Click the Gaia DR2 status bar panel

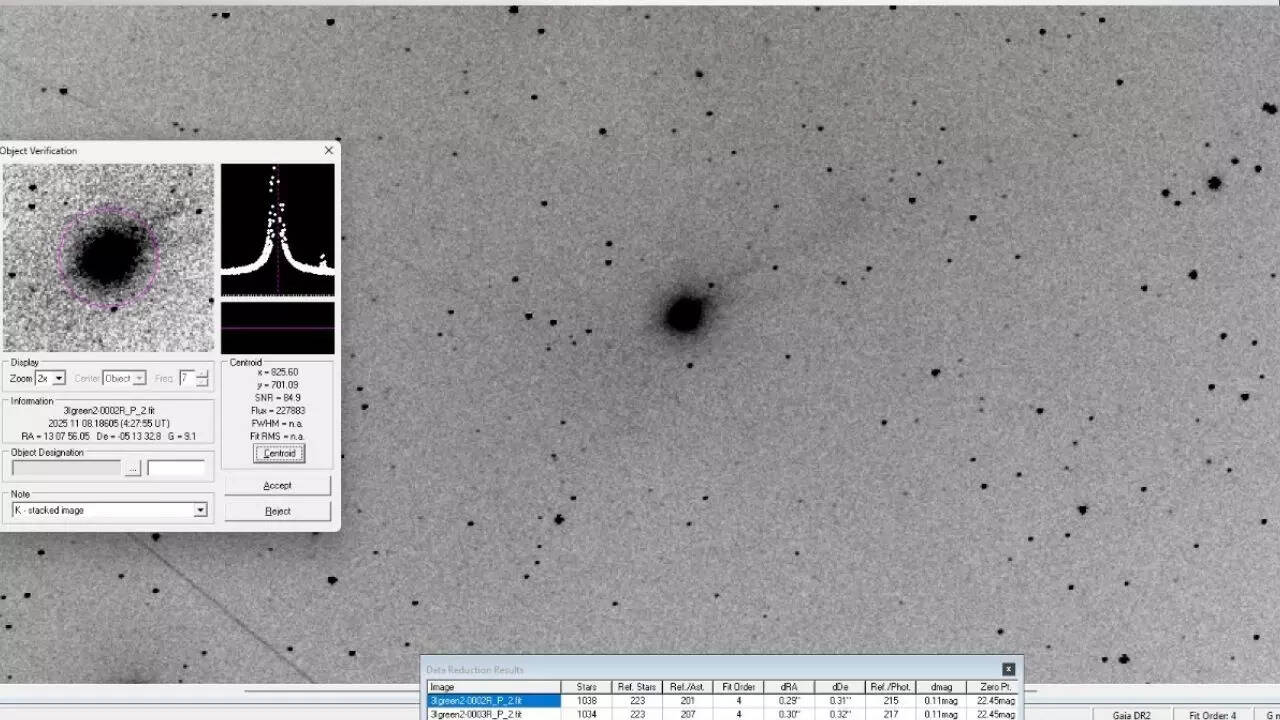point(1131,714)
